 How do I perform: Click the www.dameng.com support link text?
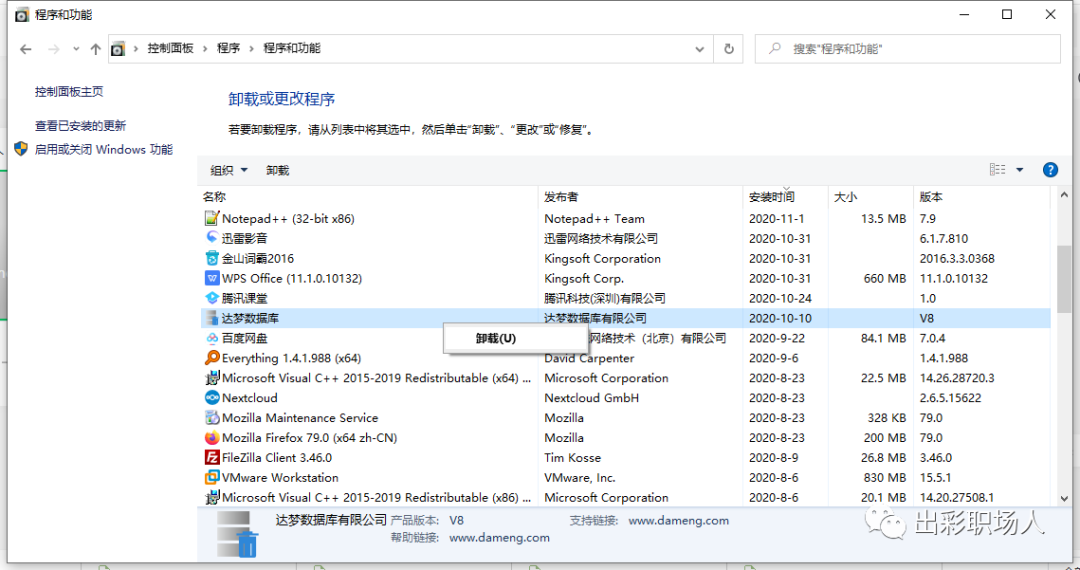tap(678, 520)
